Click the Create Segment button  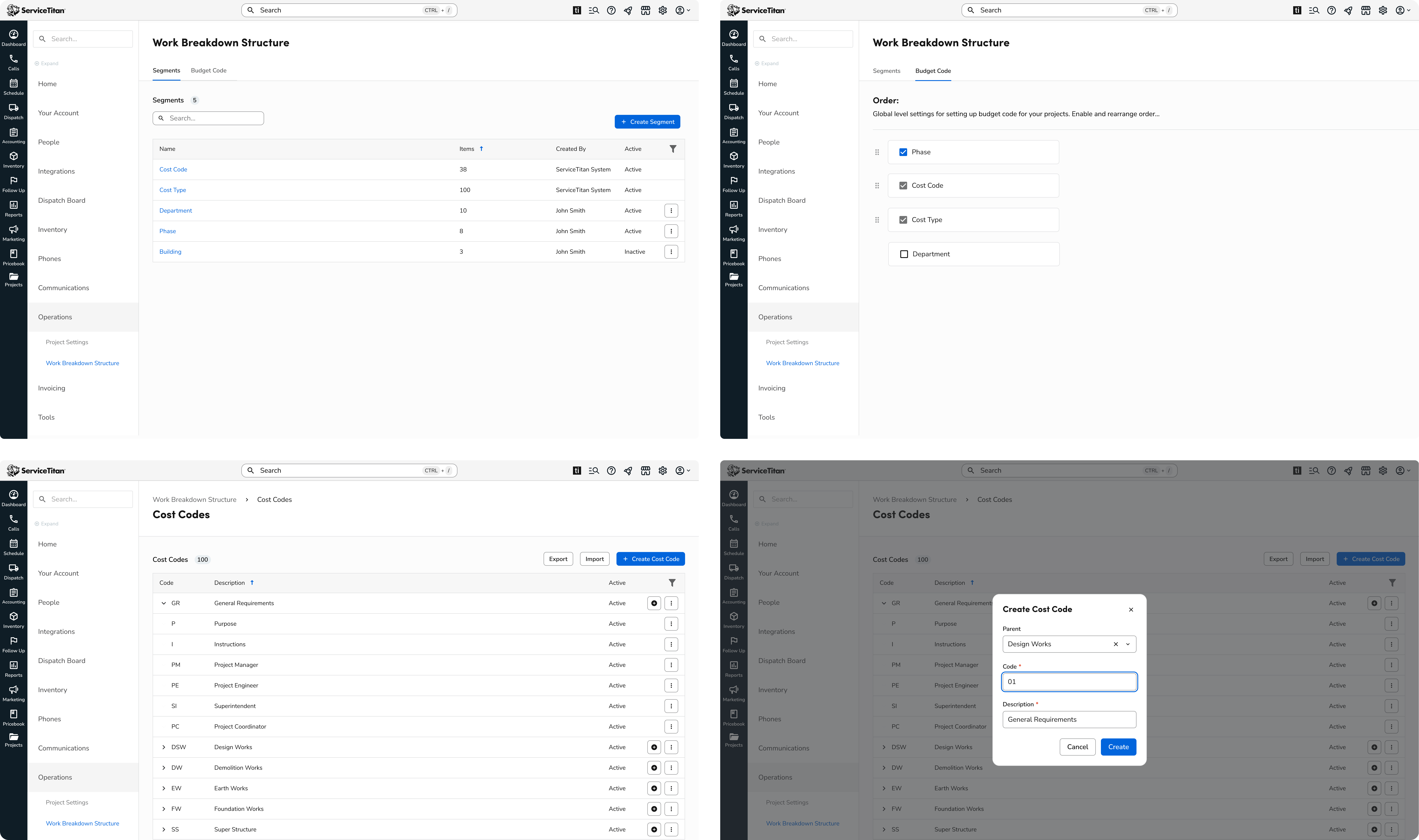click(647, 122)
